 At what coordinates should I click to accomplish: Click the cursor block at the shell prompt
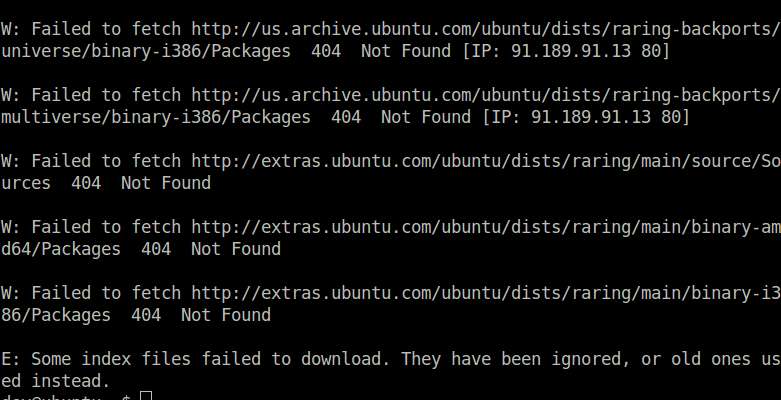[x=146, y=397]
